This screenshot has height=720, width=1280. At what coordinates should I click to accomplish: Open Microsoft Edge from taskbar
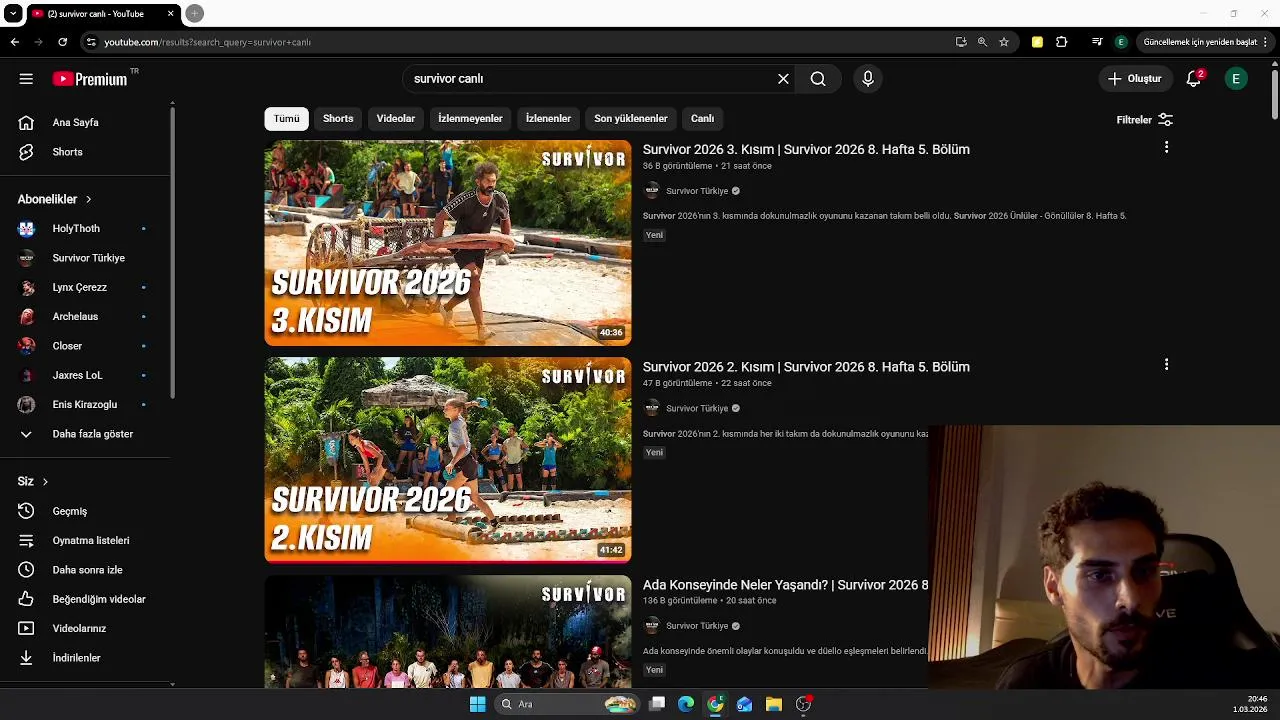[x=686, y=704]
